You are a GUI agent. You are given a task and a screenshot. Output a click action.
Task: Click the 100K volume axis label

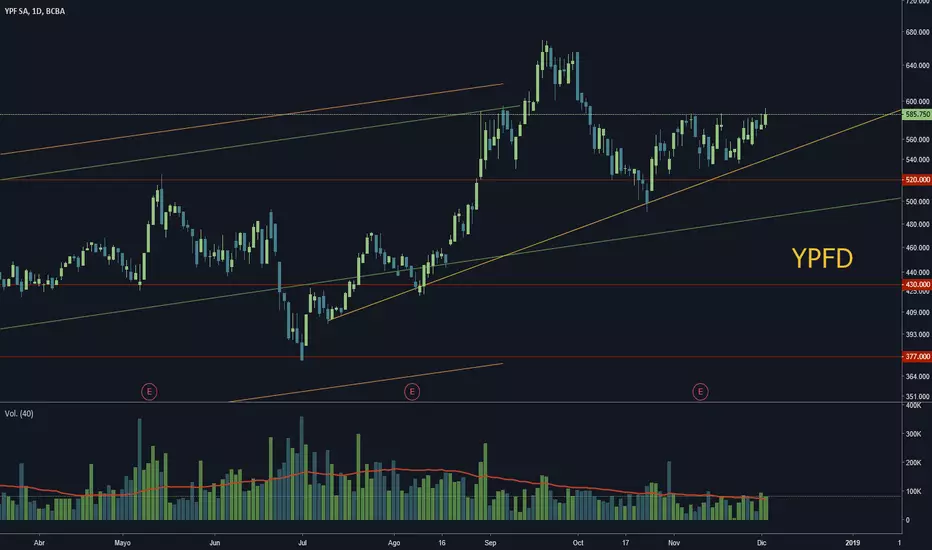(913, 492)
